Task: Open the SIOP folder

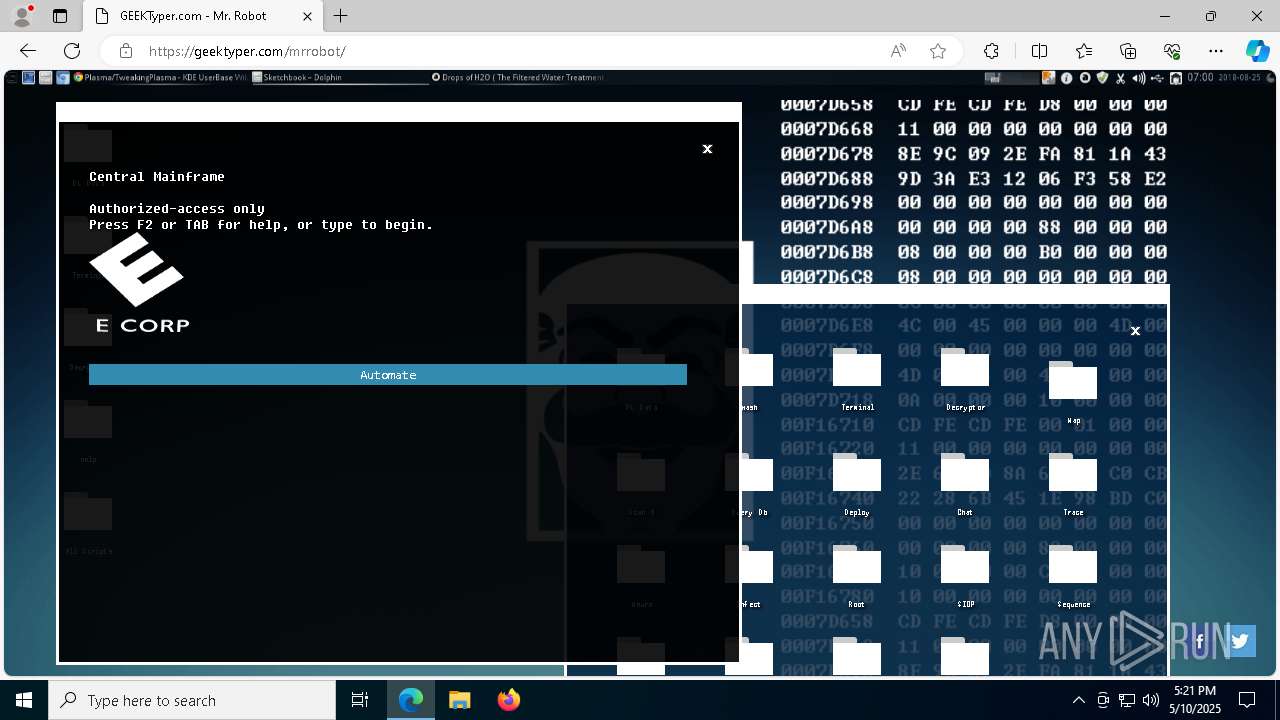Action: pos(965,576)
